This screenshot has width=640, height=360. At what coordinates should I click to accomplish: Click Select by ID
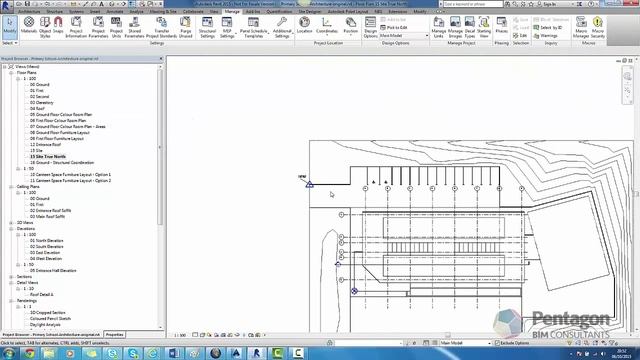point(547,28)
